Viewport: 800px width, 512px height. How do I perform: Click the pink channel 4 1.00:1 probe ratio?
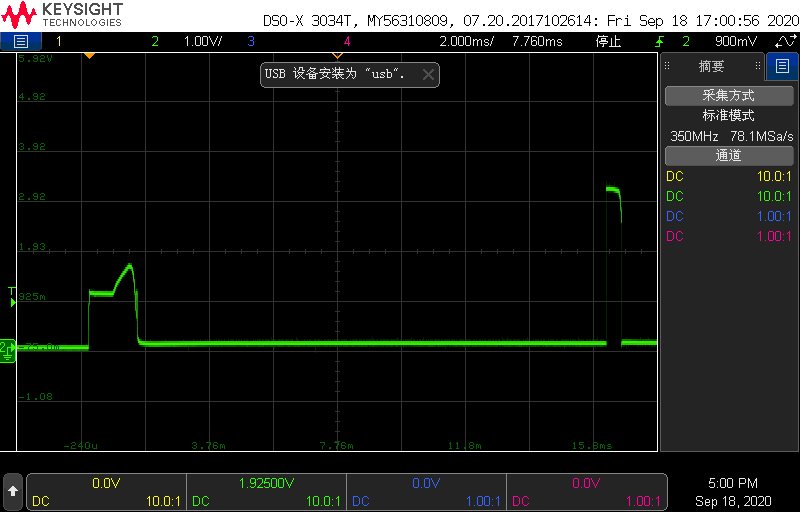774,236
